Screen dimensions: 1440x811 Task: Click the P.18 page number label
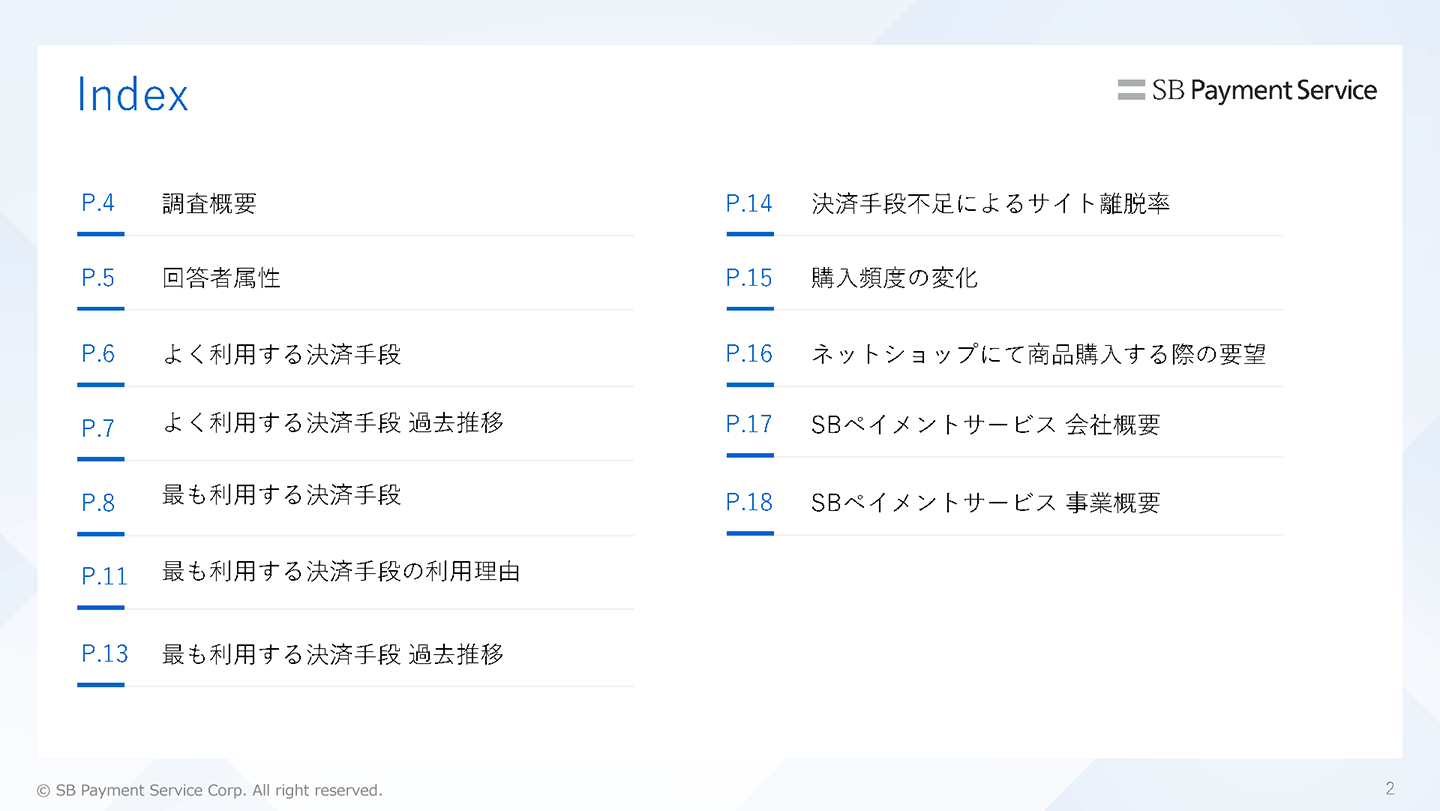749,503
